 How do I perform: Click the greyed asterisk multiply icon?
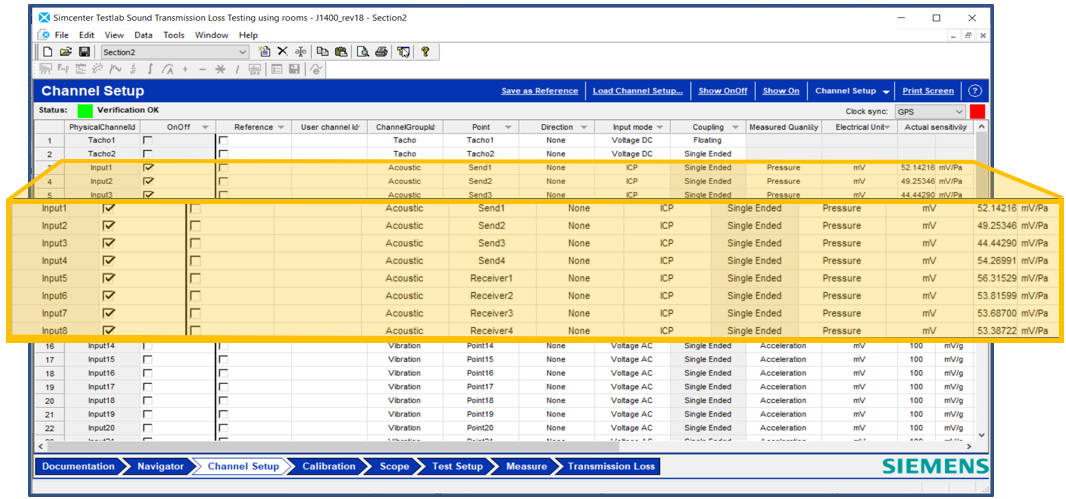pyautogui.click(x=220, y=69)
